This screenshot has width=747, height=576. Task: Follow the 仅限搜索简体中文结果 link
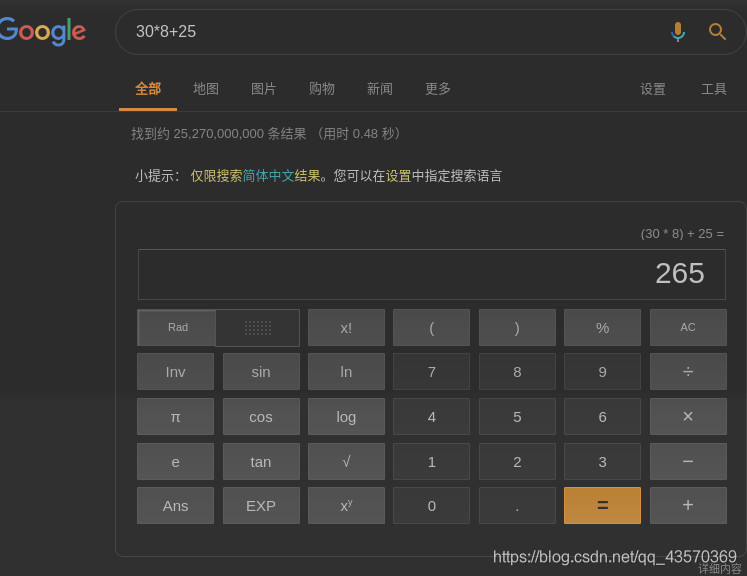tap(255, 176)
